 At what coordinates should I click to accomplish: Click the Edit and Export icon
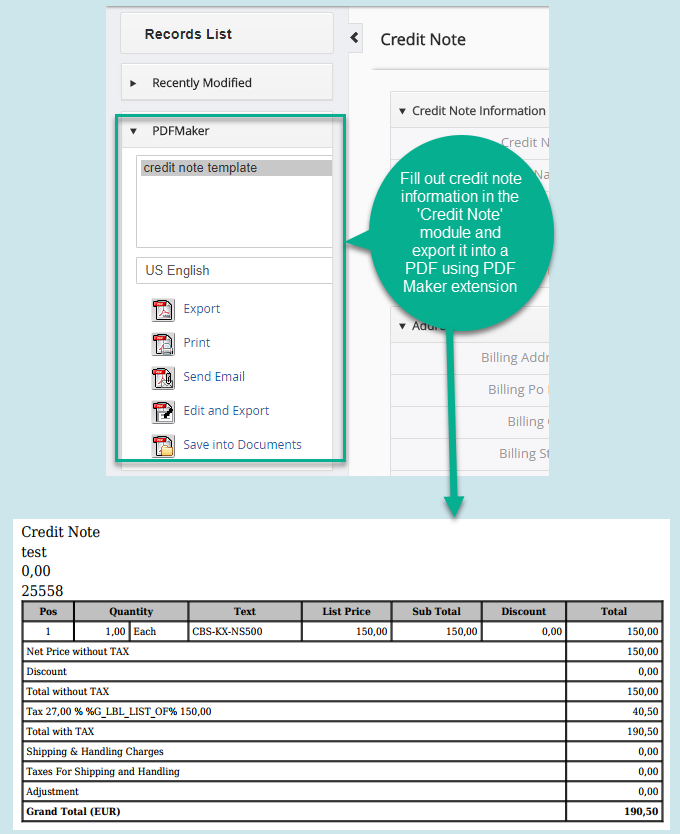pos(163,412)
